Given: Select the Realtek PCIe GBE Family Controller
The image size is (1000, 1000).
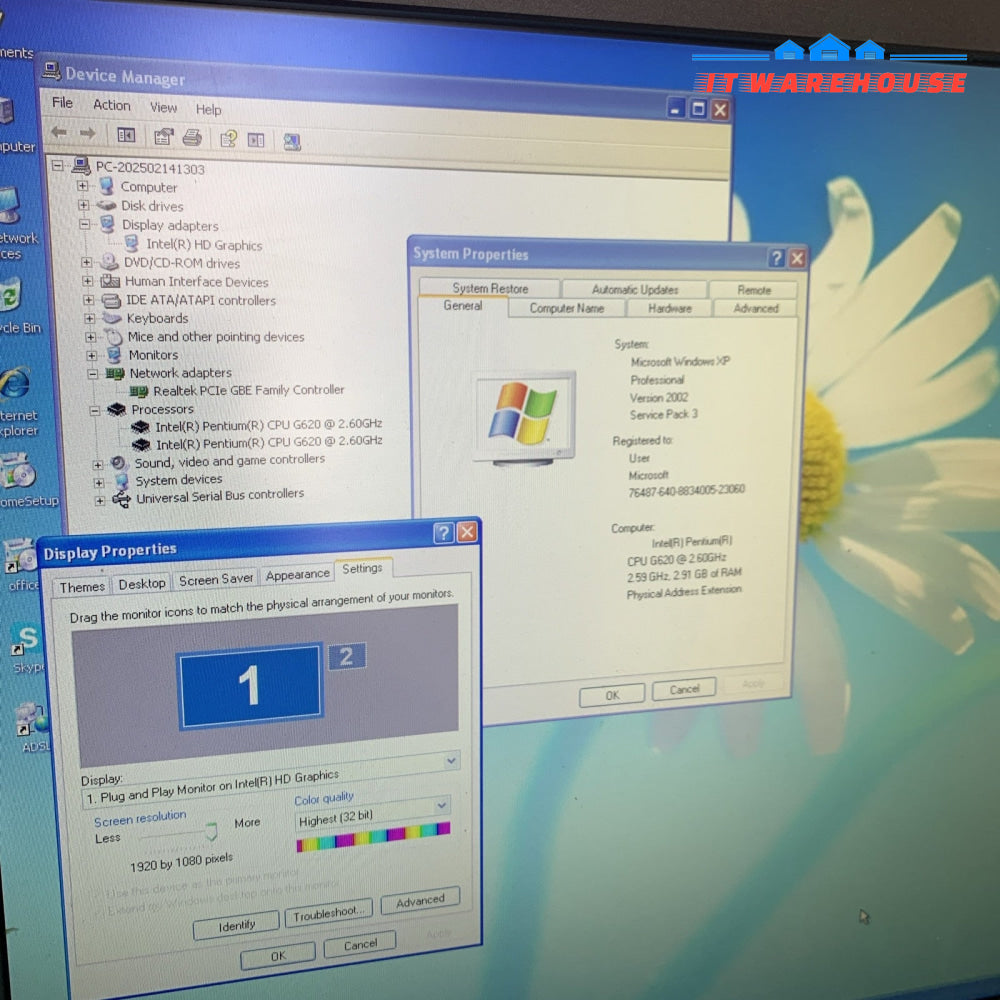Looking at the screenshot, I should [247, 390].
